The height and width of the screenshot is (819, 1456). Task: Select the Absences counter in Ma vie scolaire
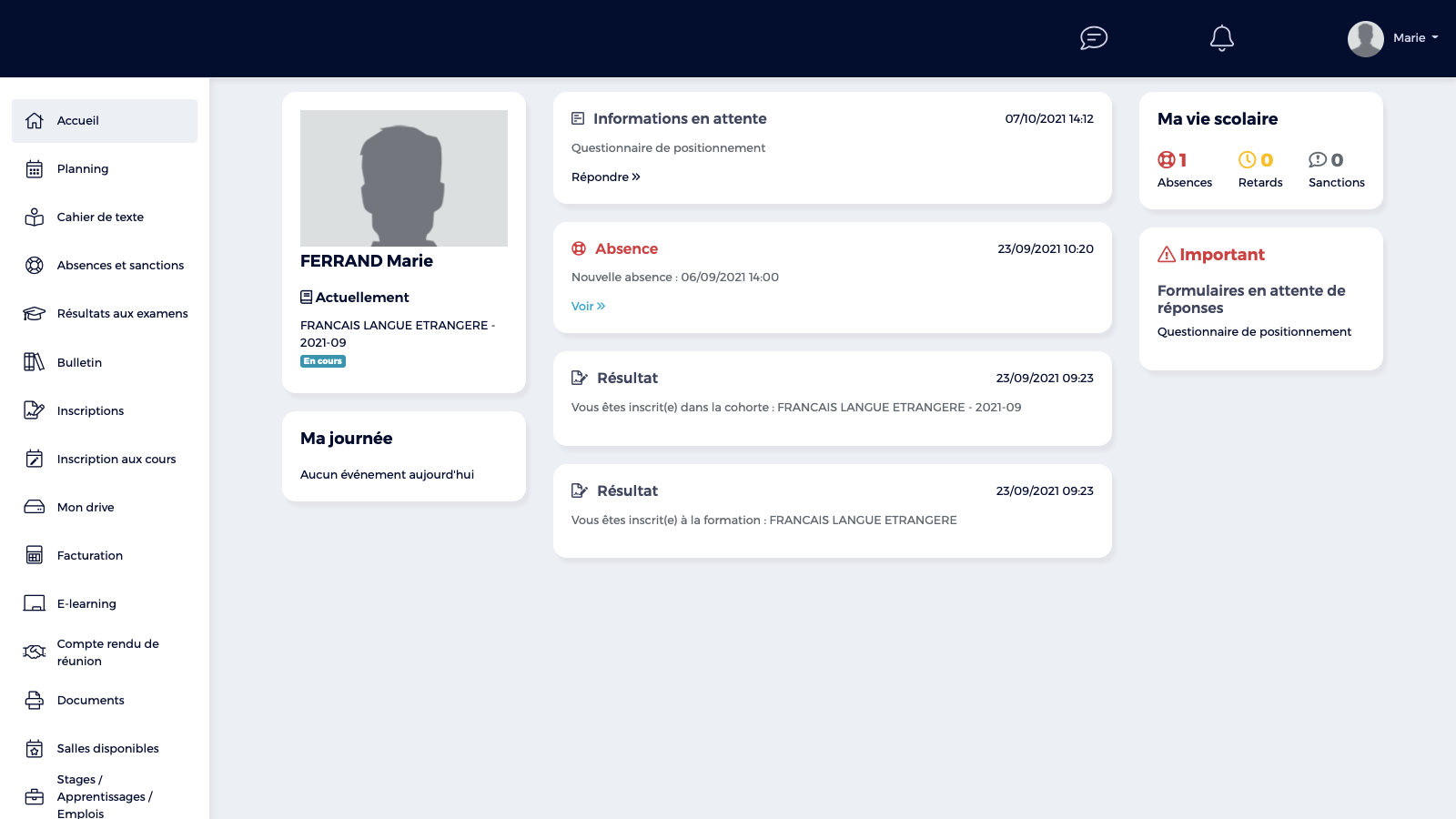1184,170
